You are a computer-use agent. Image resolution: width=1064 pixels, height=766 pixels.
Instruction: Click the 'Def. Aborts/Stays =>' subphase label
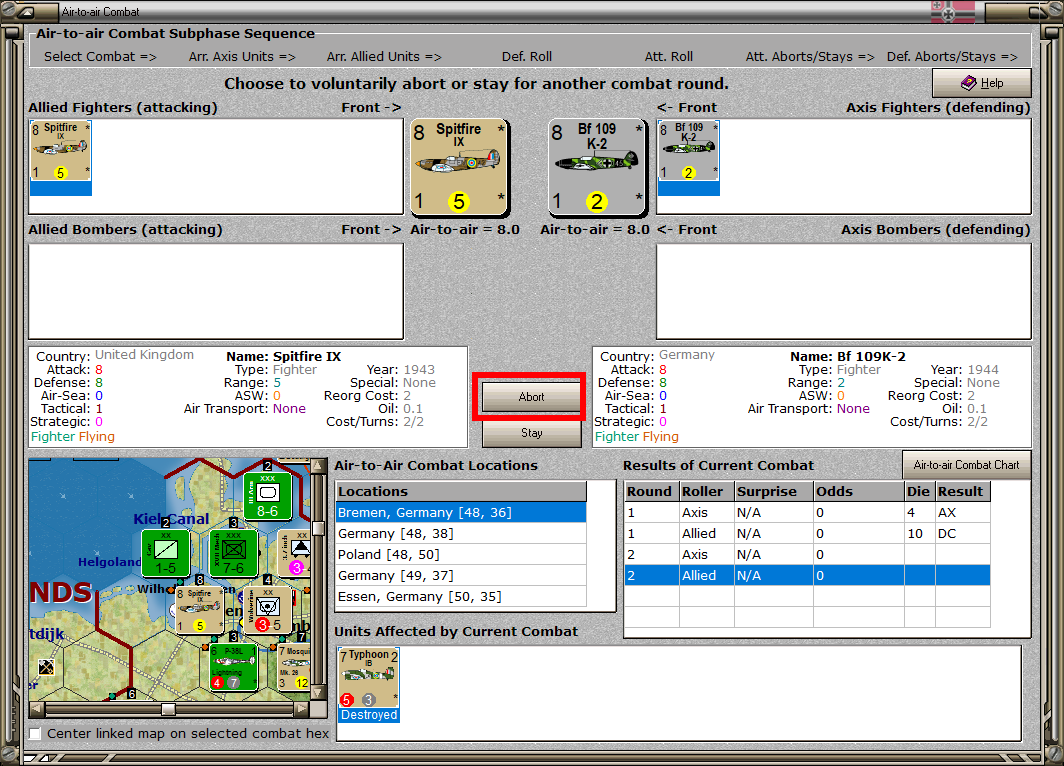click(952, 56)
